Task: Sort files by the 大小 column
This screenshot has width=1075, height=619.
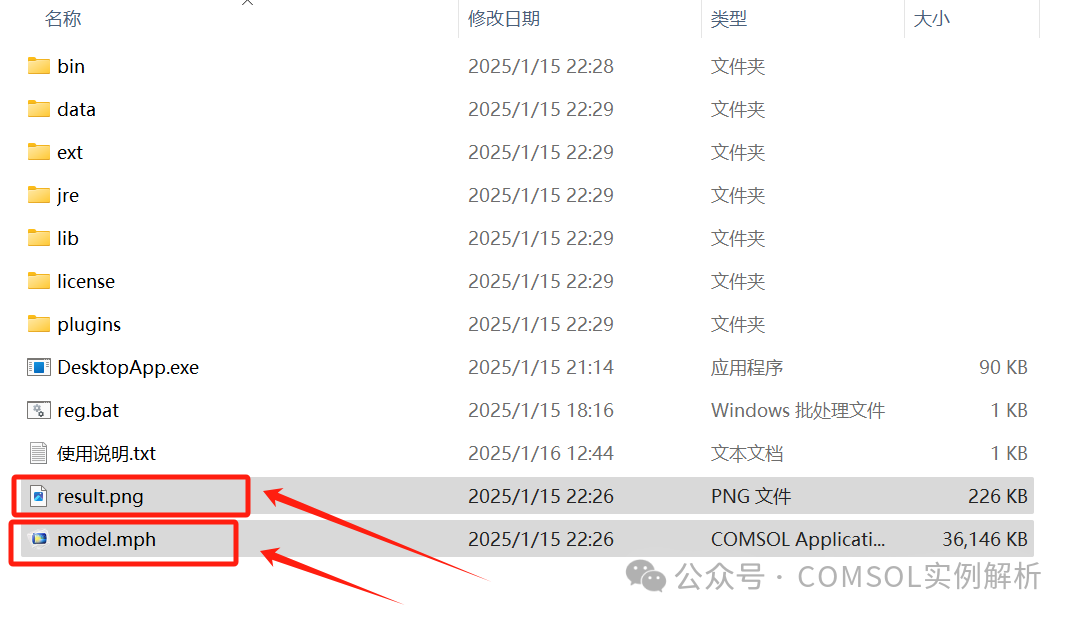Action: 931,19
